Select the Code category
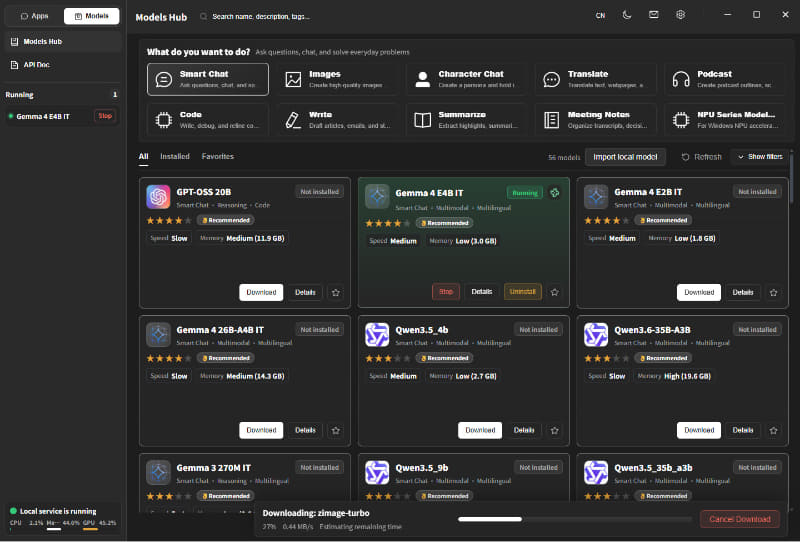 tap(208, 120)
